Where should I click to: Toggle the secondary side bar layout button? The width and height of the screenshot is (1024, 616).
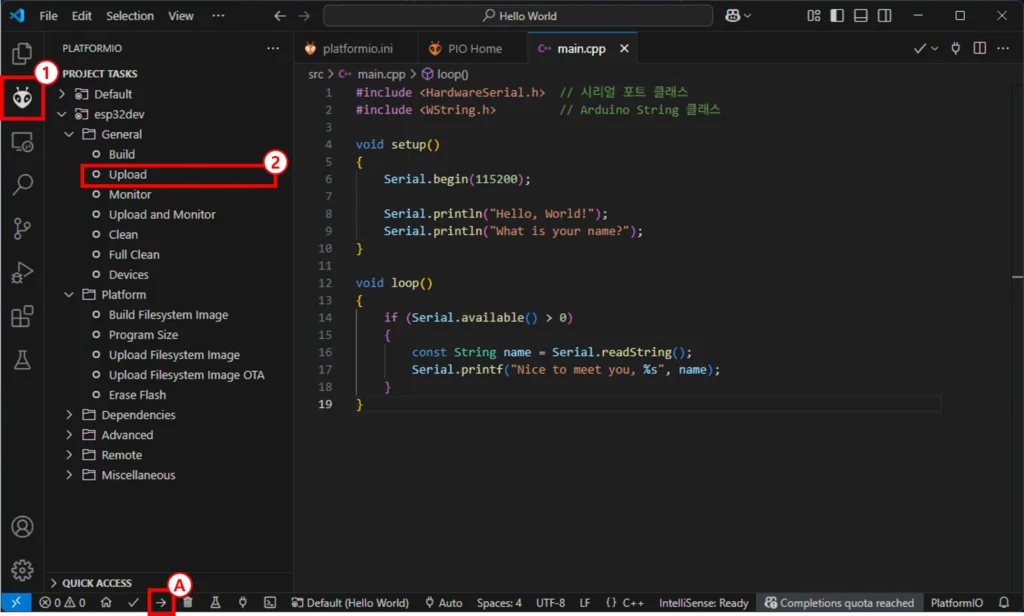coord(884,16)
